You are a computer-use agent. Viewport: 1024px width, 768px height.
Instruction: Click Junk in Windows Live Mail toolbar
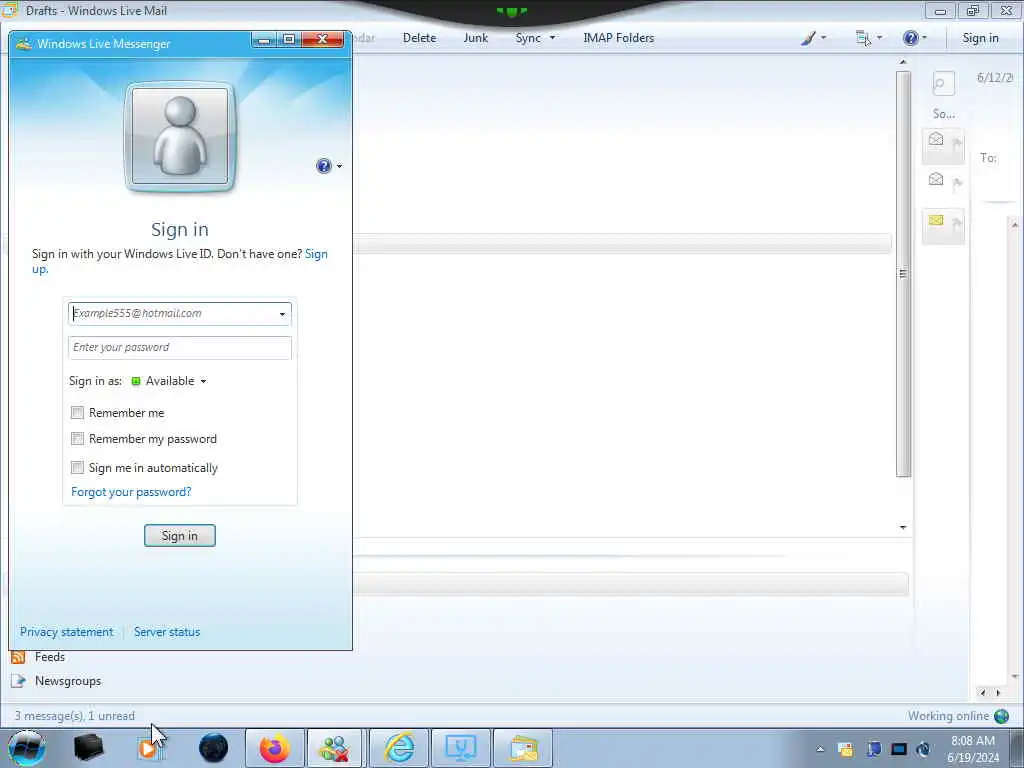(x=475, y=38)
